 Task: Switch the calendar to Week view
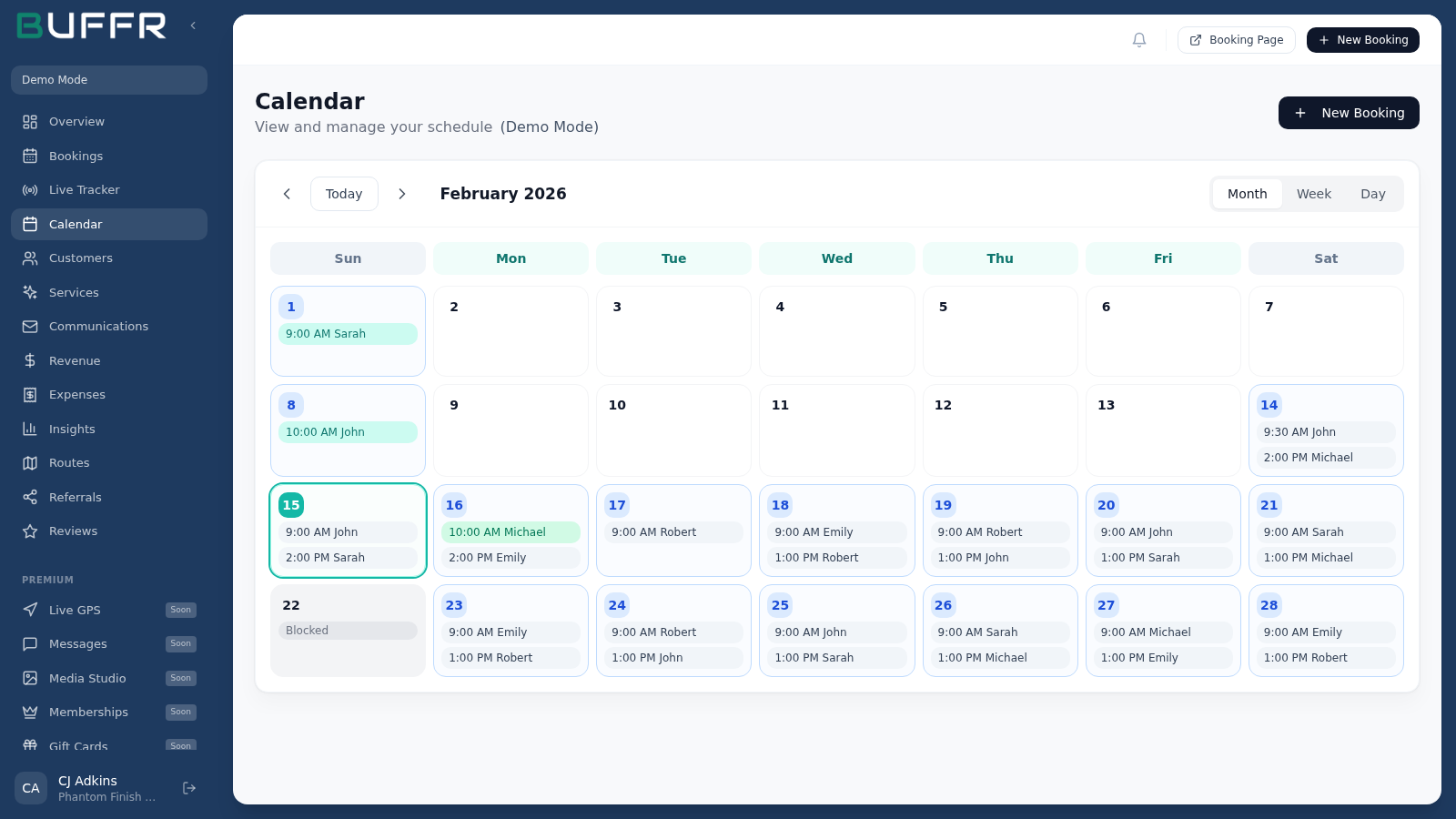coord(1313,194)
